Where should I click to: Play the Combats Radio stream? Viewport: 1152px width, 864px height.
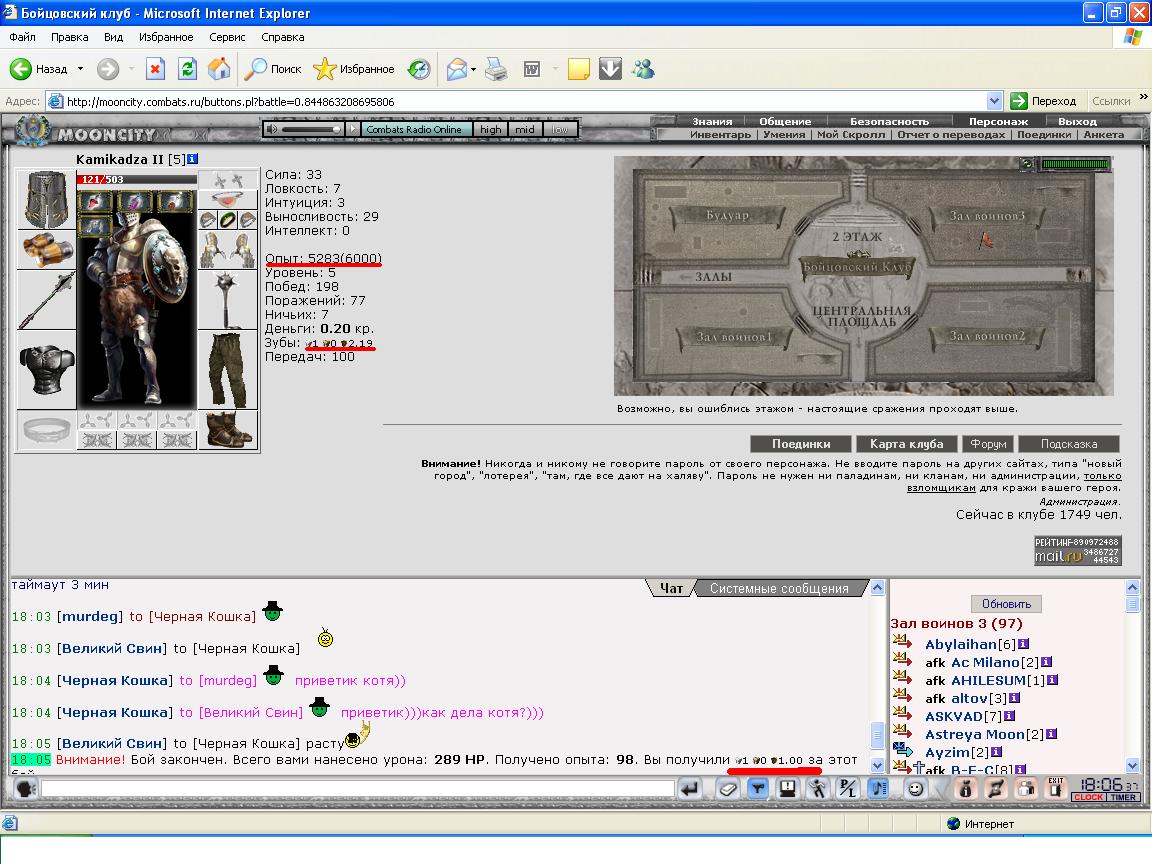(353, 129)
